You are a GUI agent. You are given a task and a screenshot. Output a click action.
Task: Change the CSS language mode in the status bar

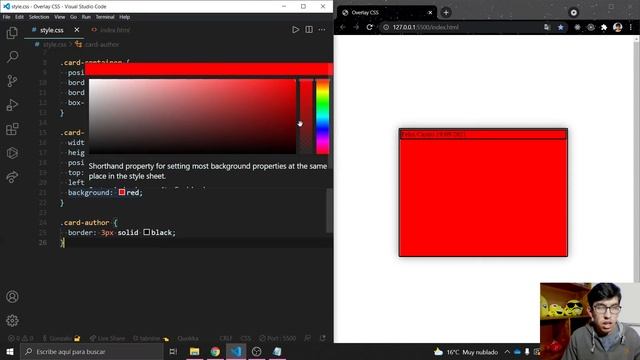click(246, 338)
